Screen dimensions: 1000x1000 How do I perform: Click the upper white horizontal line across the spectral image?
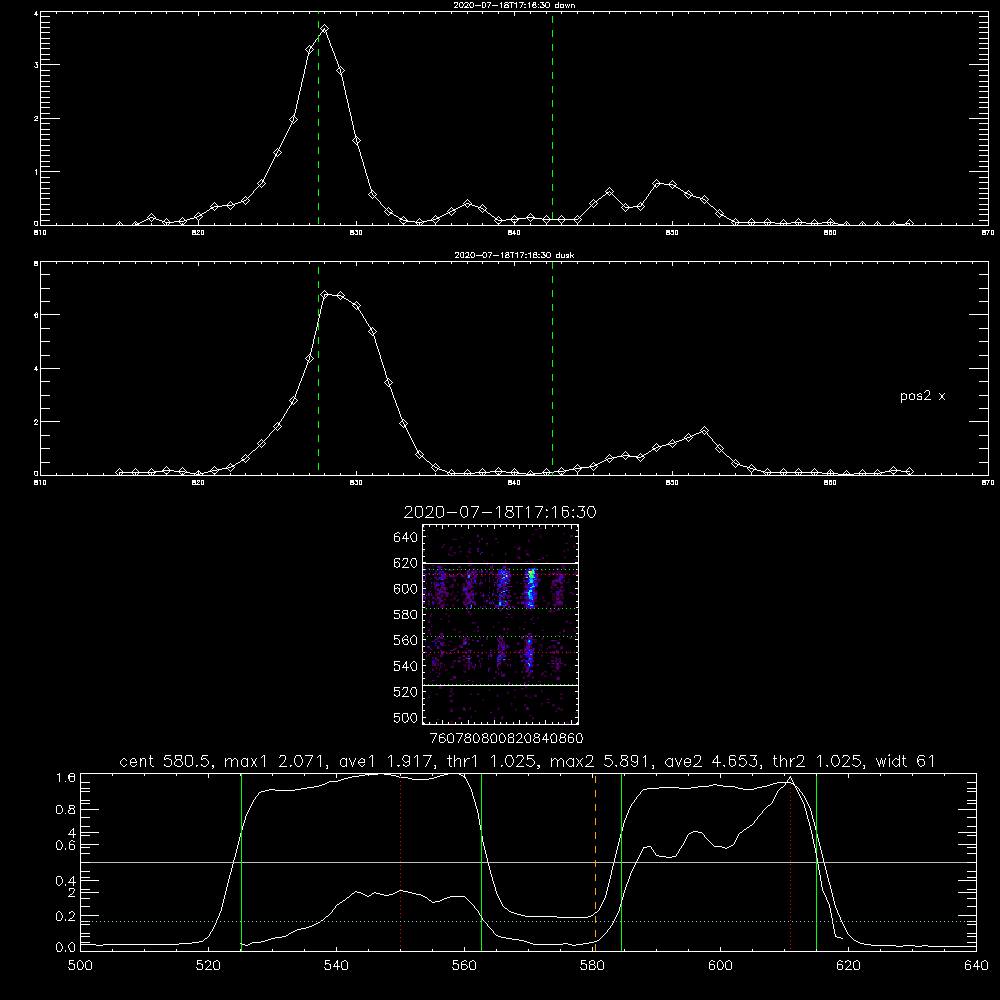coord(500,563)
